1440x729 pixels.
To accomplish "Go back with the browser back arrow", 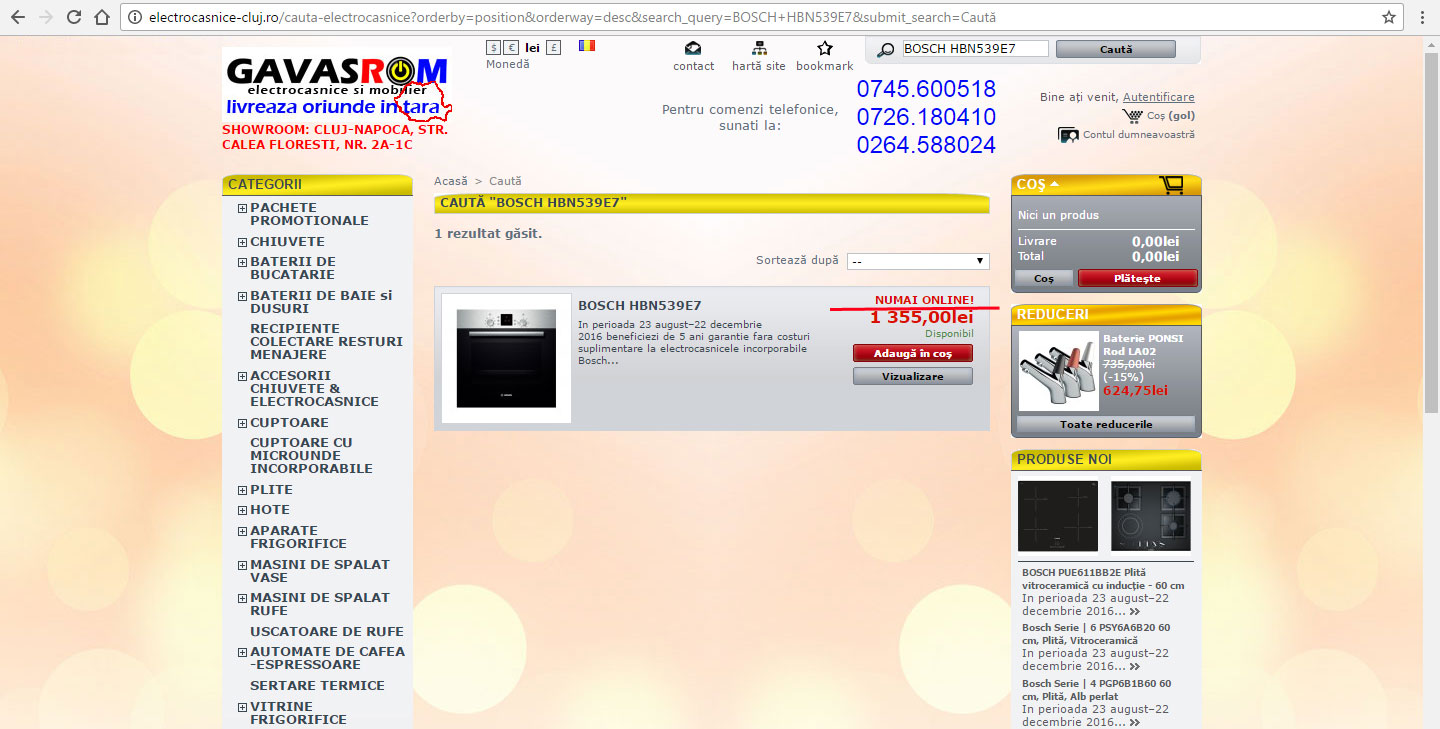I will click(18, 17).
